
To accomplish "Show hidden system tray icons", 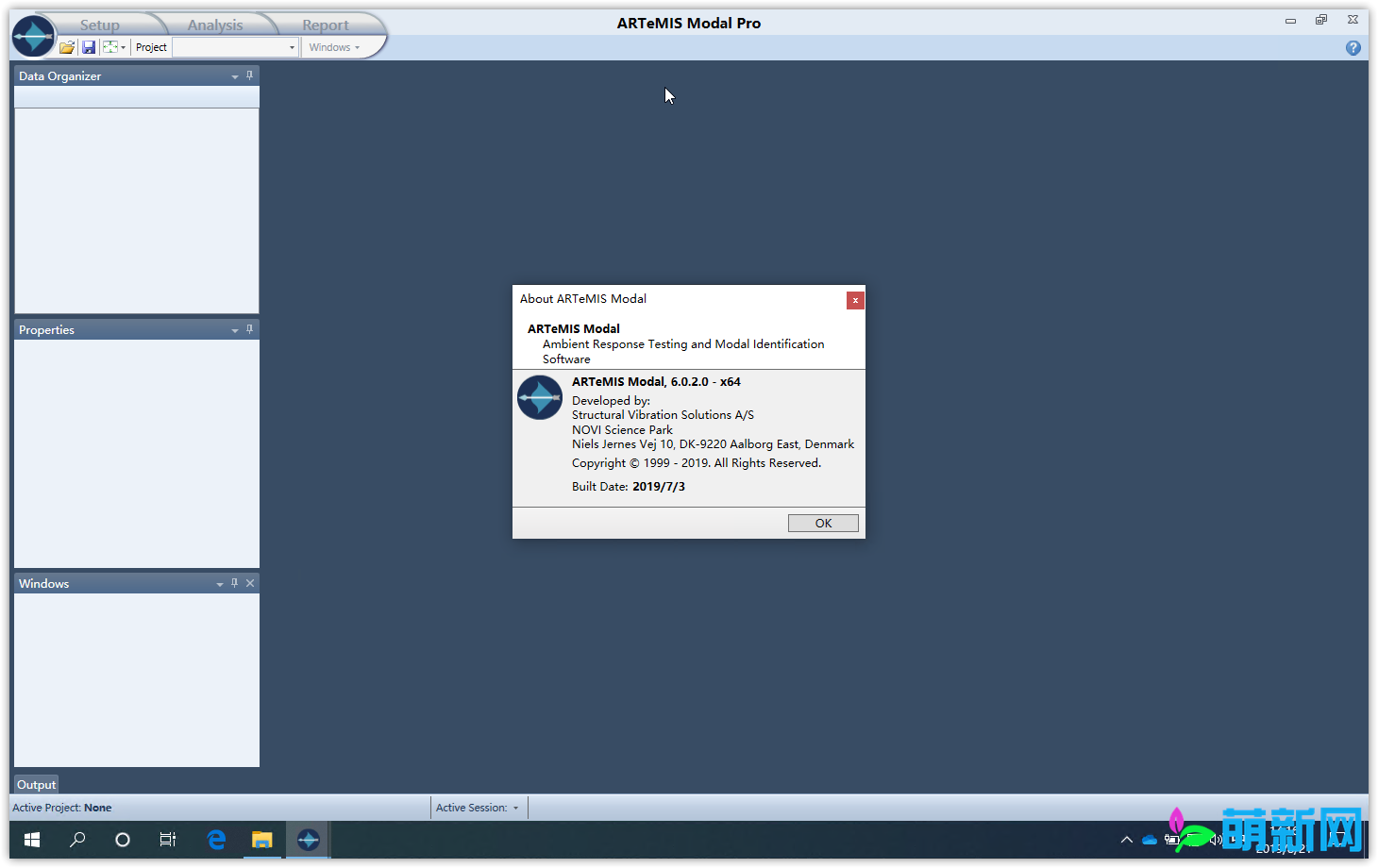I will 1126,840.
